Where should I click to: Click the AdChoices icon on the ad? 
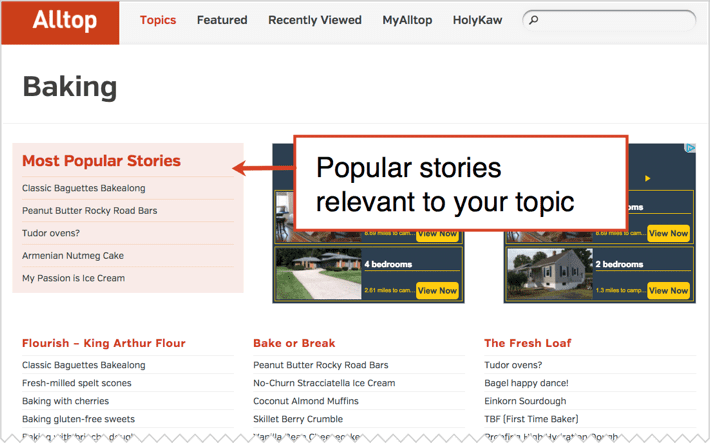690,148
